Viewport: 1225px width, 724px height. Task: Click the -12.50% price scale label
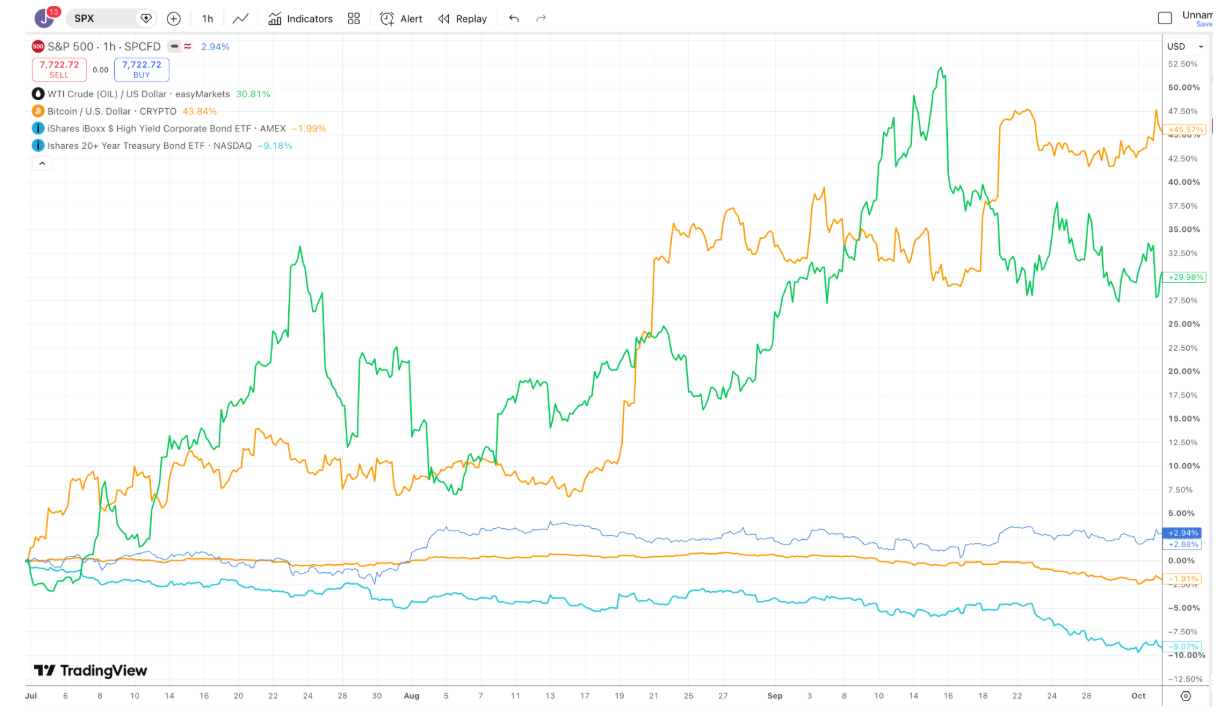[x=1183, y=679]
